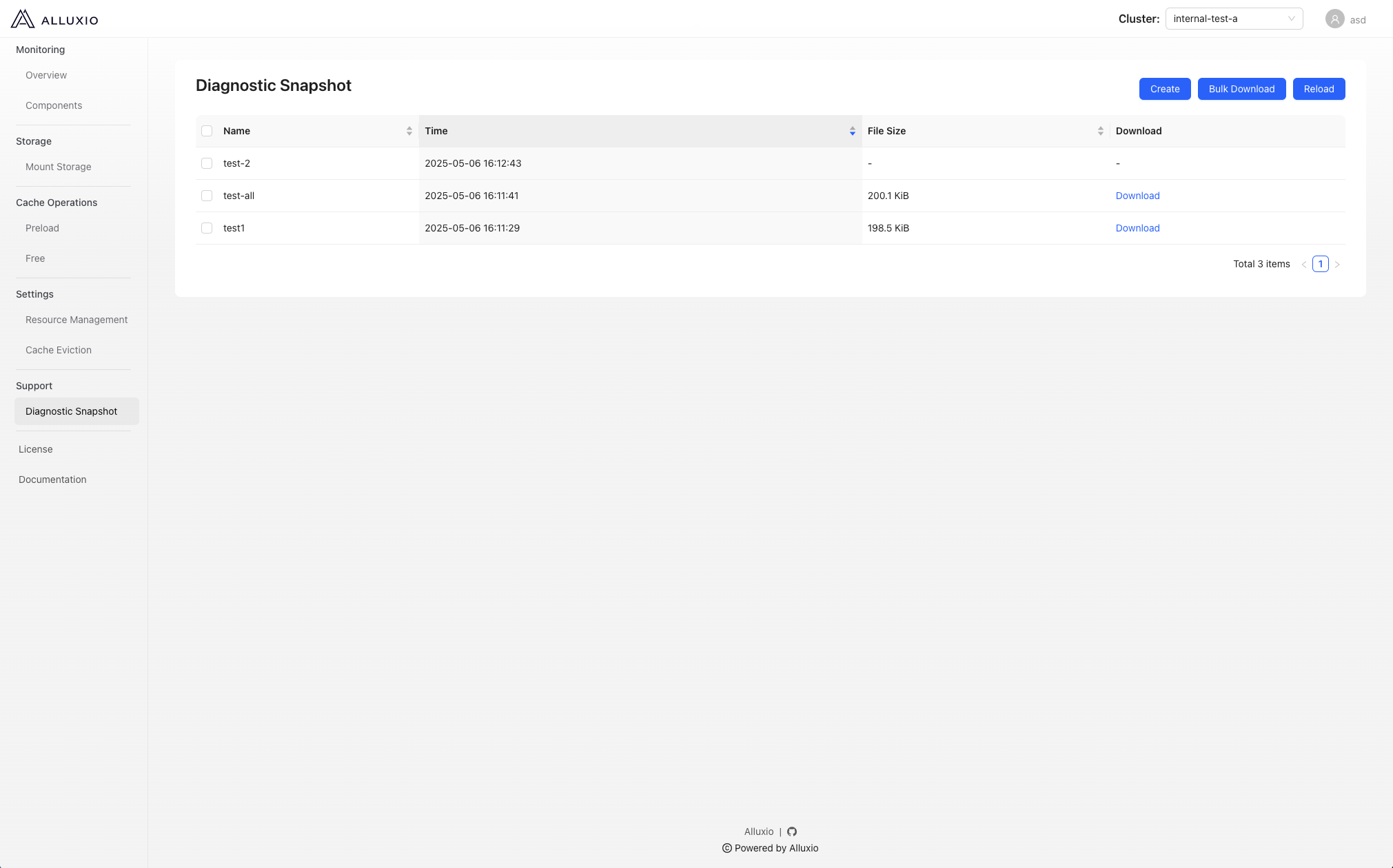Image resolution: width=1393 pixels, height=868 pixels.
Task: Sort table by Name column arrows
Action: 409,131
